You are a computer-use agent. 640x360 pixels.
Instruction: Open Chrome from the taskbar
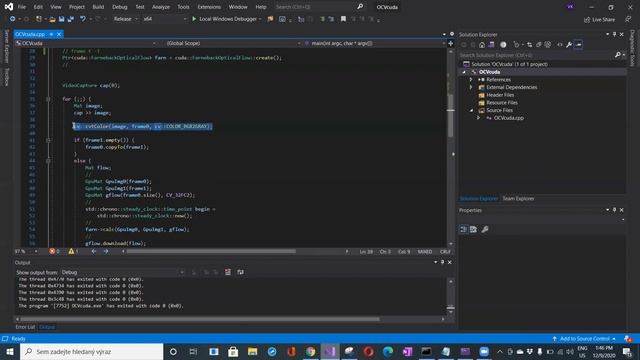point(311,351)
